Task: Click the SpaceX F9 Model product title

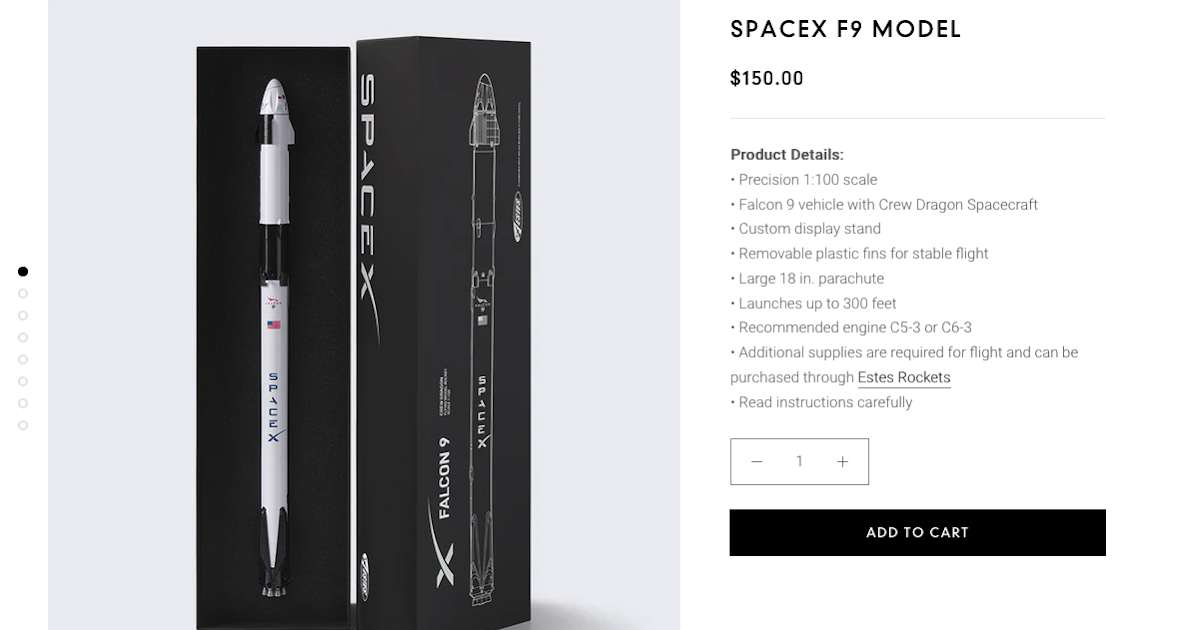Action: click(x=845, y=29)
